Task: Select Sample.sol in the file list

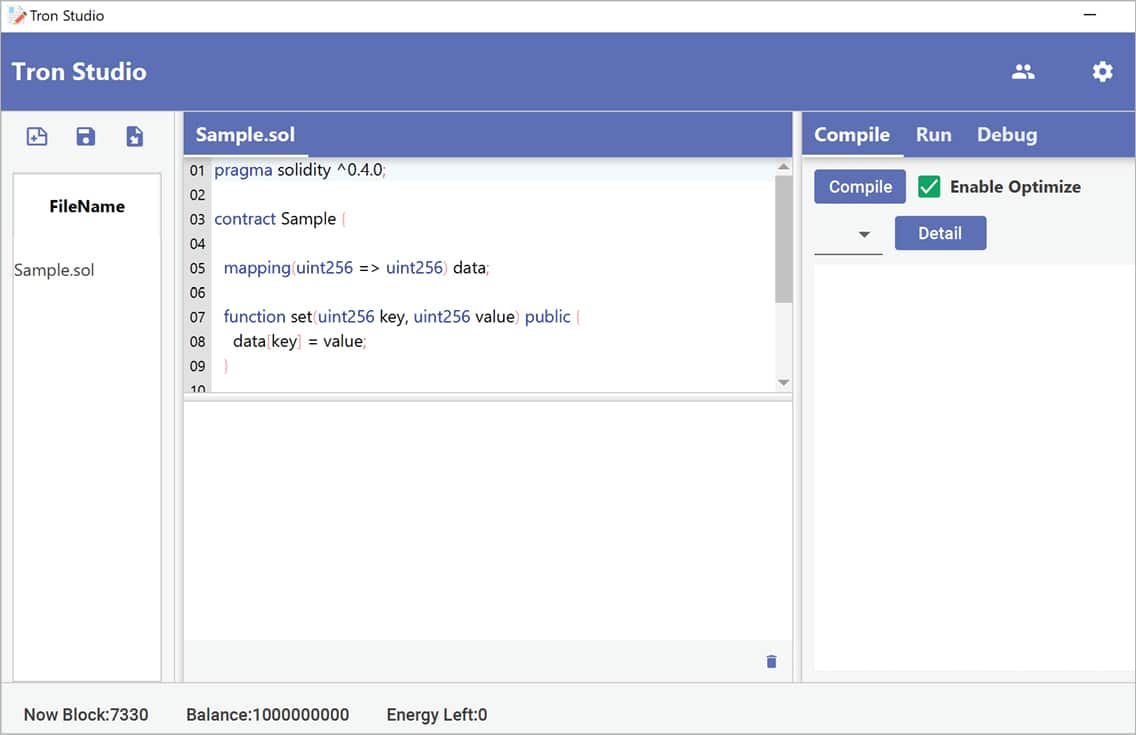Action: (x=55, y=270)
